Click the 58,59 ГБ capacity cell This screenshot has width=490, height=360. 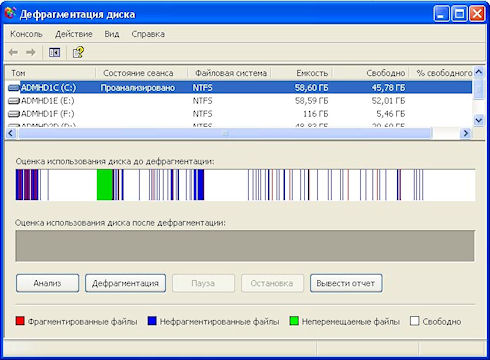(311, 101)
